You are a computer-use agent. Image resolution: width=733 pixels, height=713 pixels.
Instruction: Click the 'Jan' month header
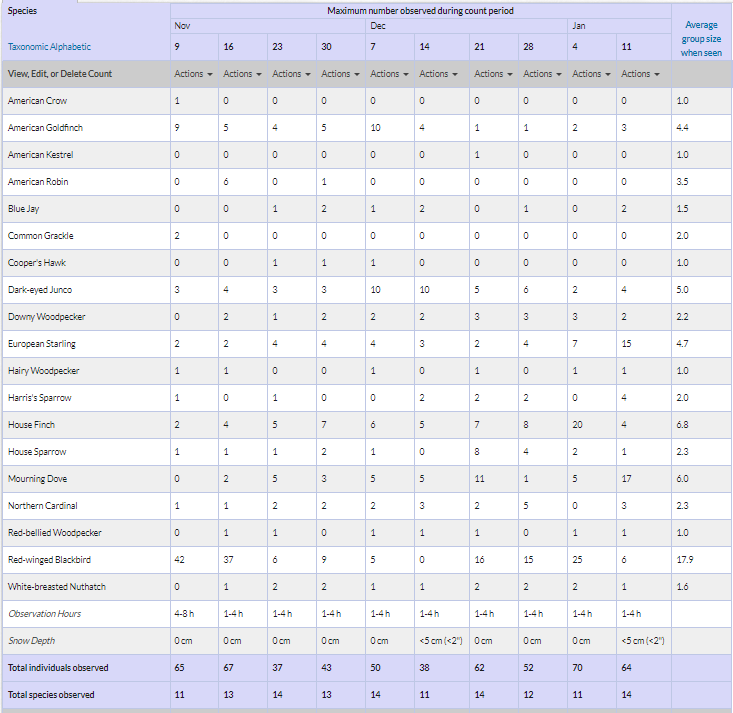[579, 26]
